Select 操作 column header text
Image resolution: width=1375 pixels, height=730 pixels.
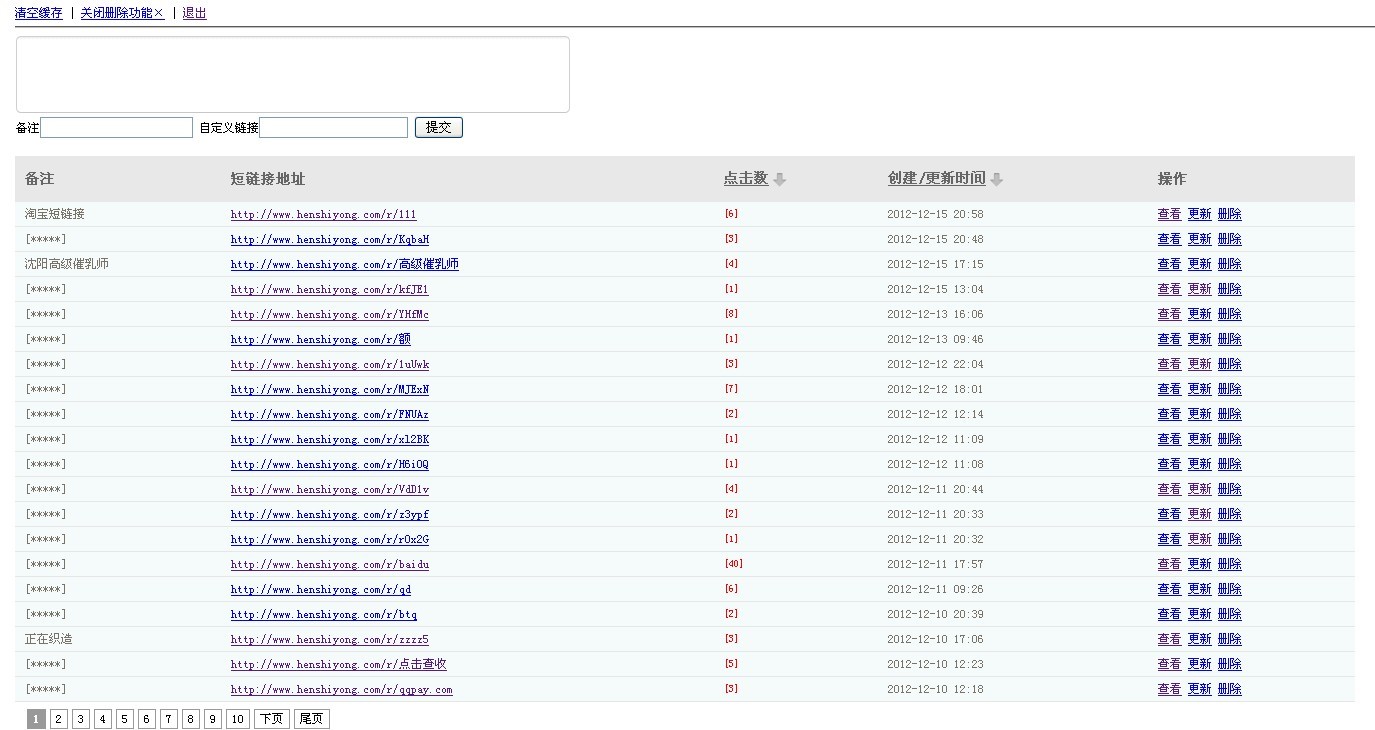tap(1172, 178)
